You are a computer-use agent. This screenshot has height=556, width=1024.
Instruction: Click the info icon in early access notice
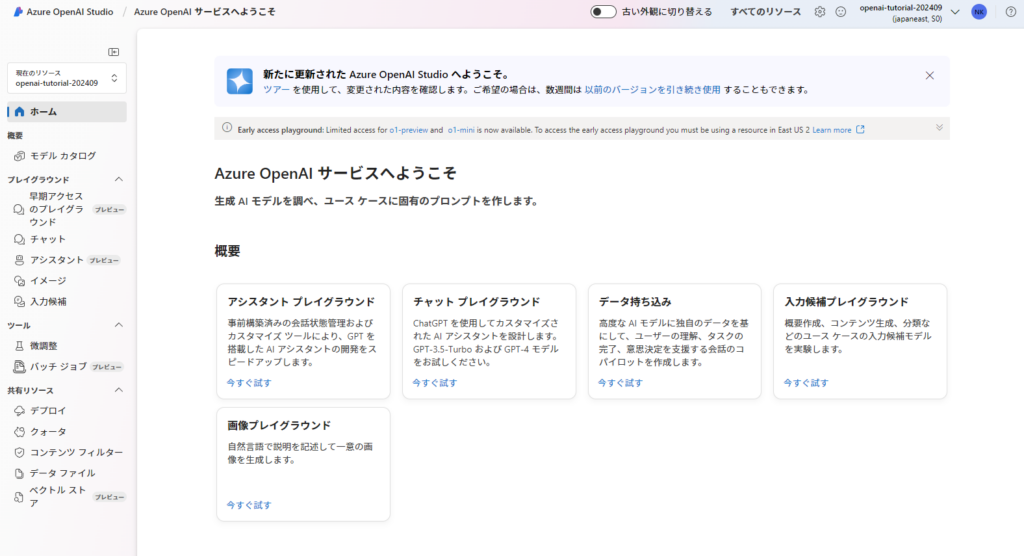[227, 128]
